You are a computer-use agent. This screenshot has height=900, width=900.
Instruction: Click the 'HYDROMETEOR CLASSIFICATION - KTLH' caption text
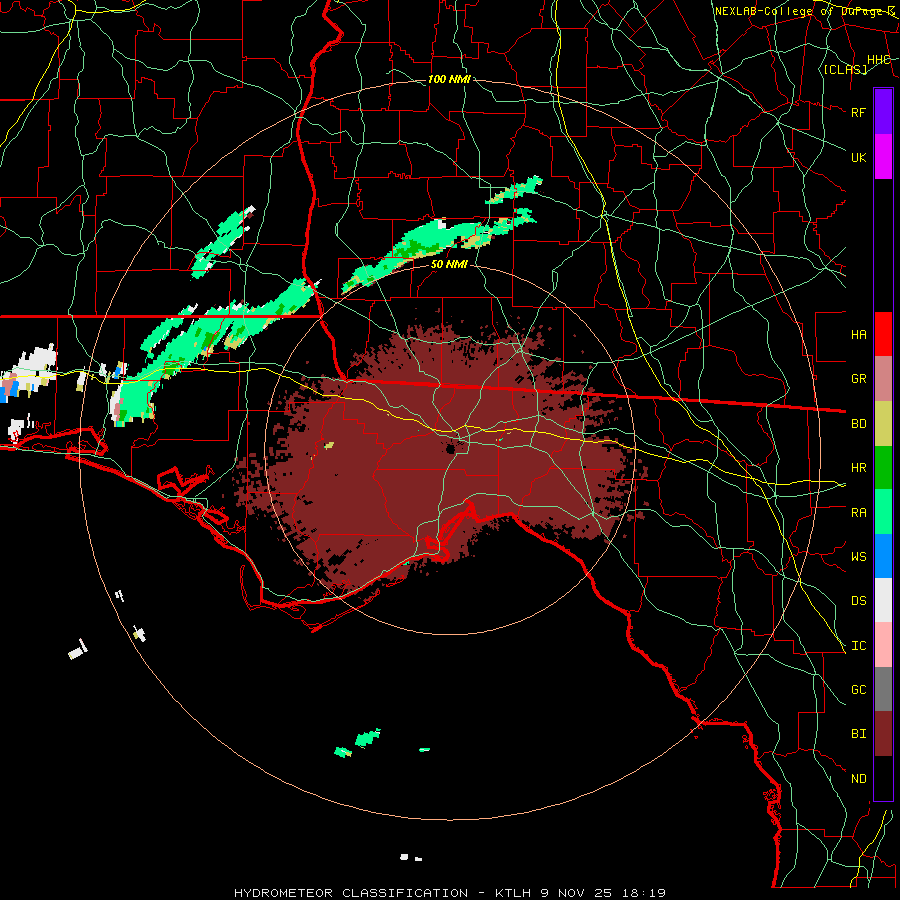(385, 893)
